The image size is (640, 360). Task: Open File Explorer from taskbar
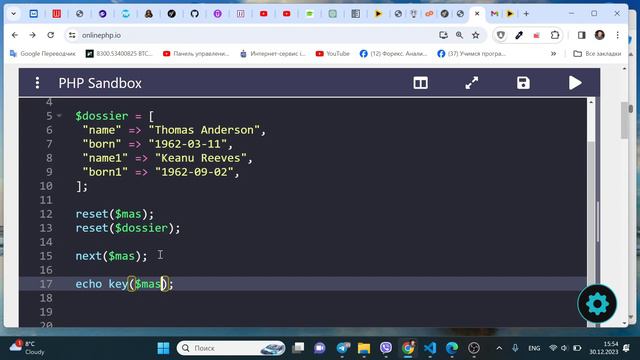coord(364,348)
